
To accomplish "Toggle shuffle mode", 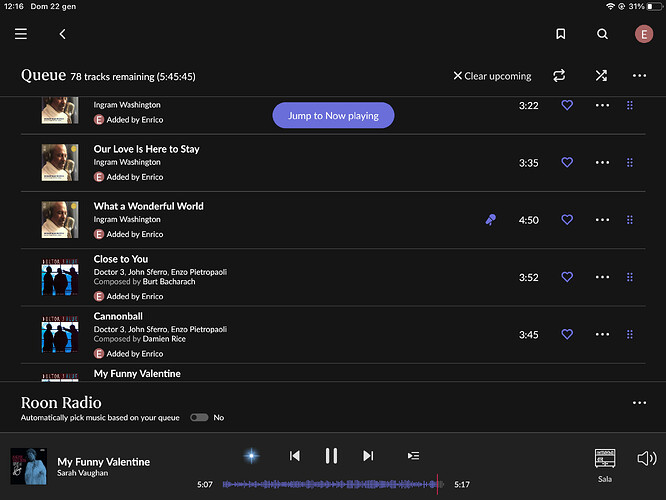I will [x=601, y=76].
